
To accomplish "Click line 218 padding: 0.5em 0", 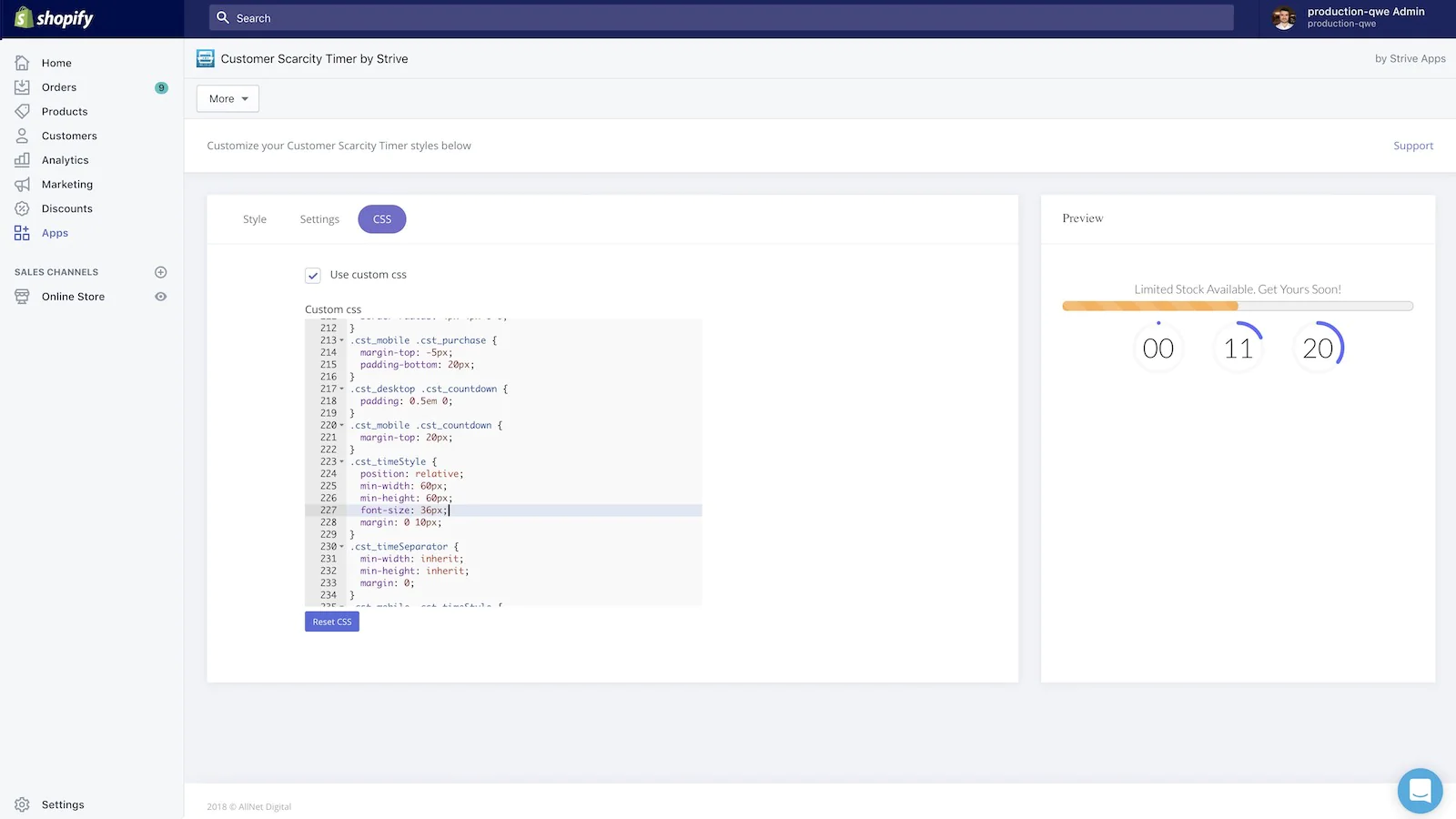I will pos(406,401).
